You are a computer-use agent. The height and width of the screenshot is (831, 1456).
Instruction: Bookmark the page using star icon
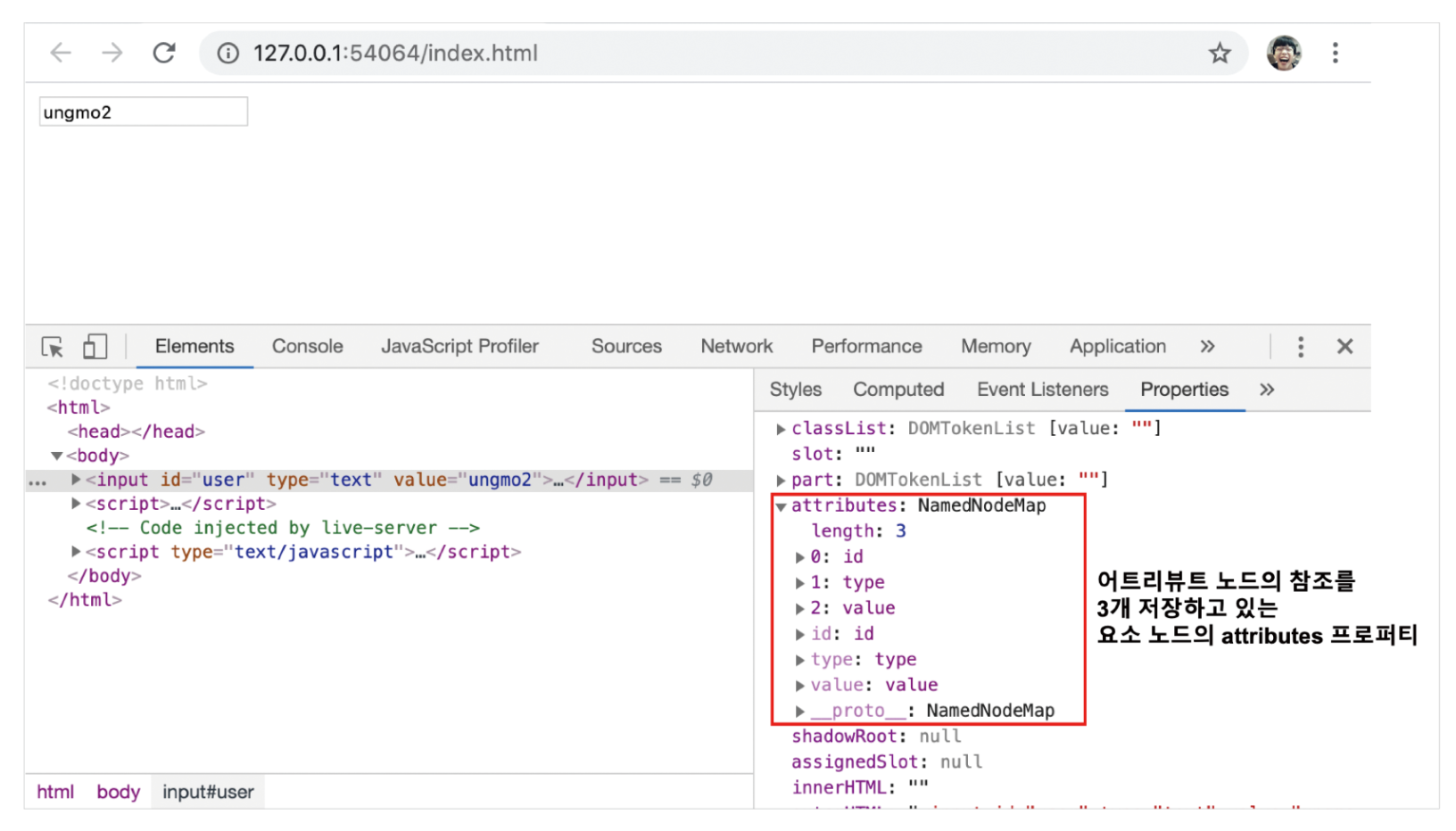coord(1219,53)
